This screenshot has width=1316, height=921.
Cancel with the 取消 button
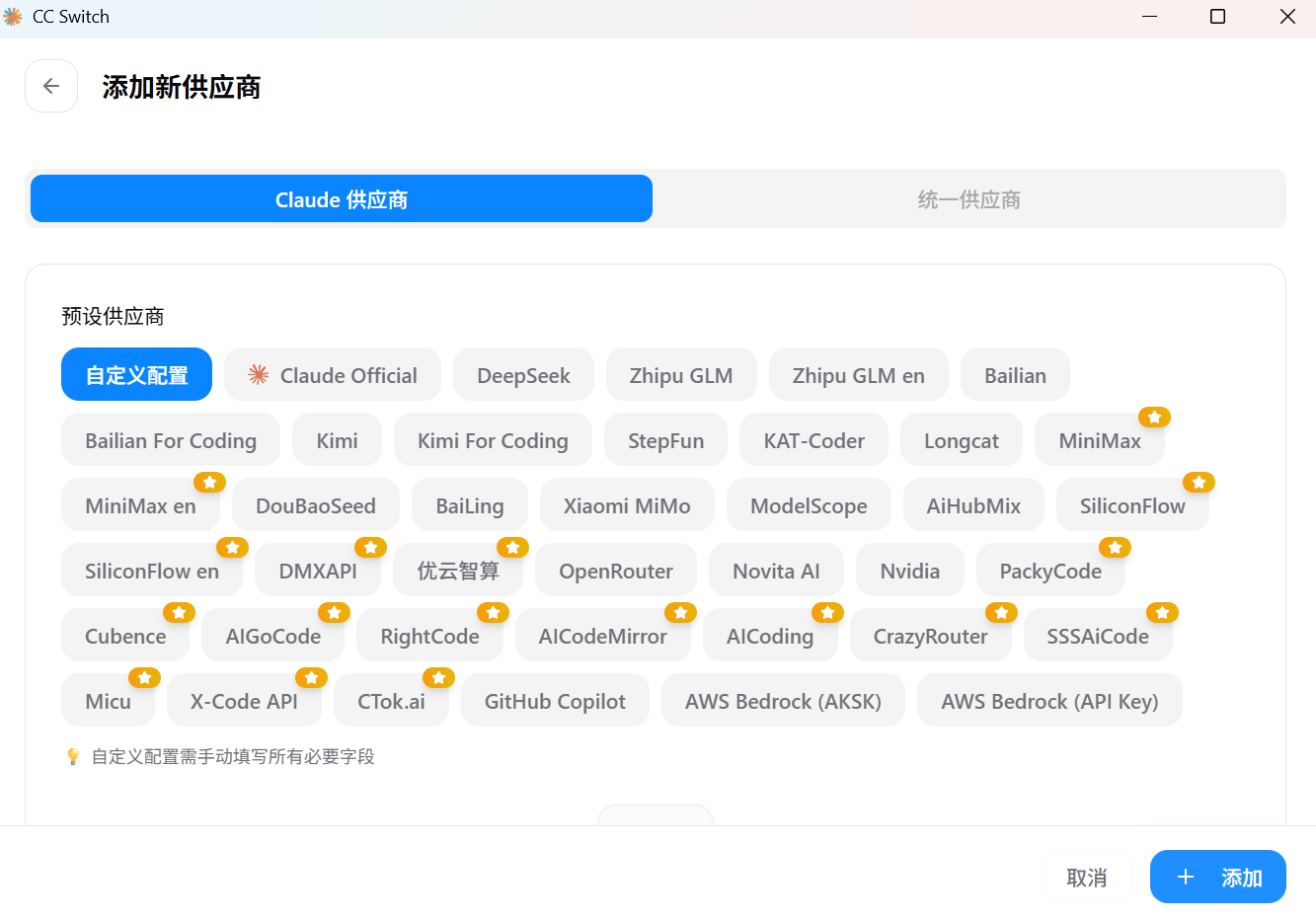point(1086,877)
